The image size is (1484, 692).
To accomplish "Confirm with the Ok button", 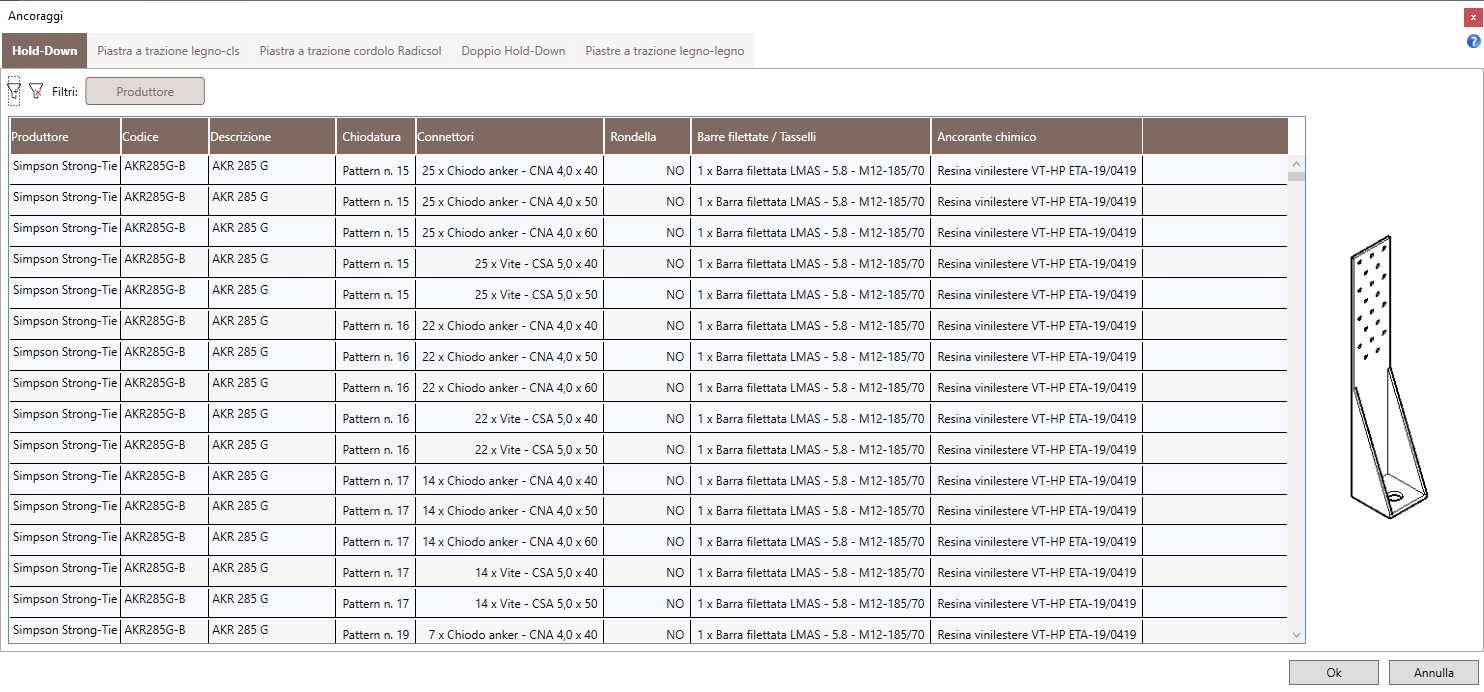I will 1333,673.
